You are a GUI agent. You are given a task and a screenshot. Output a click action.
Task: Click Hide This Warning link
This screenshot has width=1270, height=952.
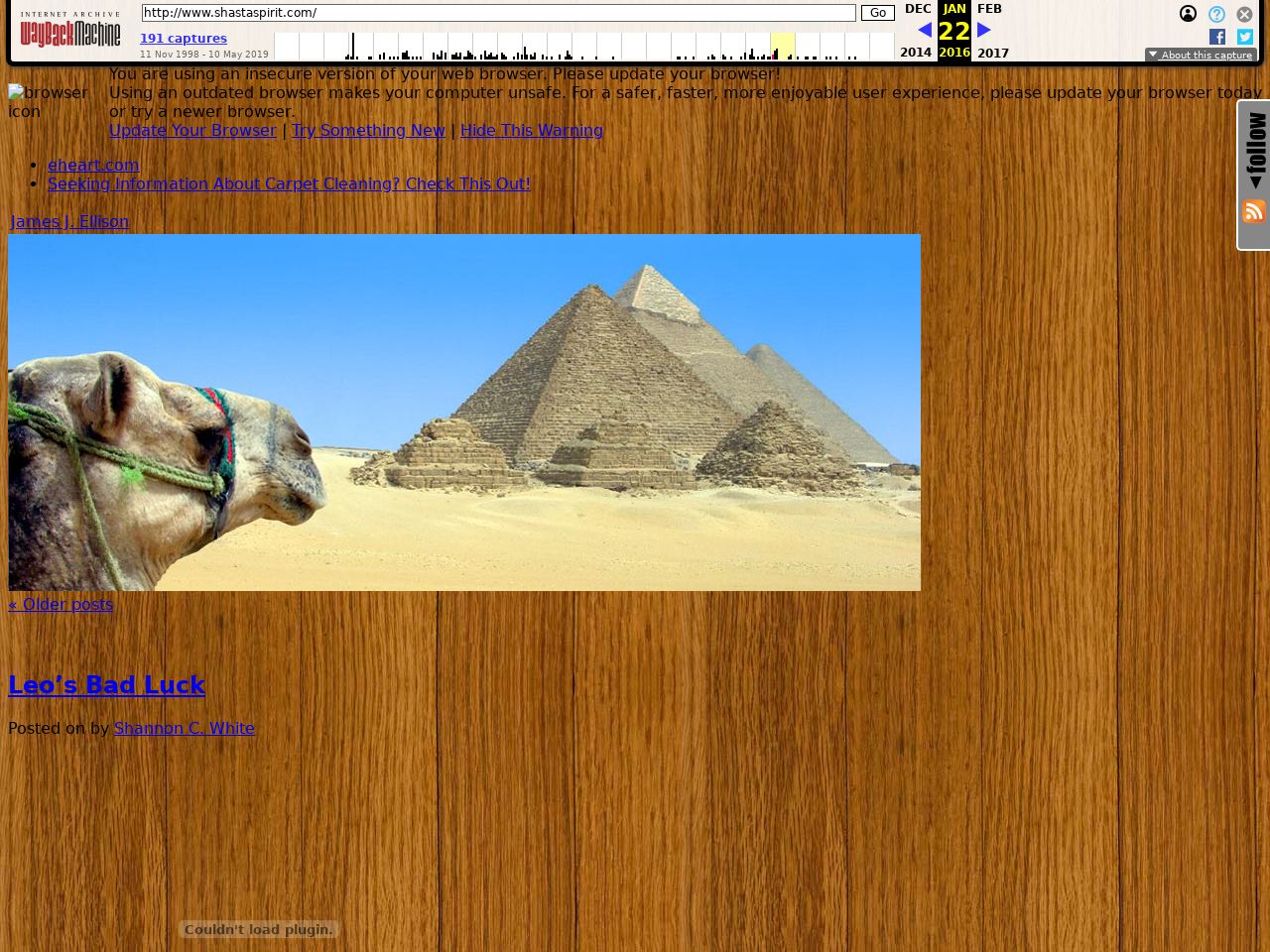point(531,130)
